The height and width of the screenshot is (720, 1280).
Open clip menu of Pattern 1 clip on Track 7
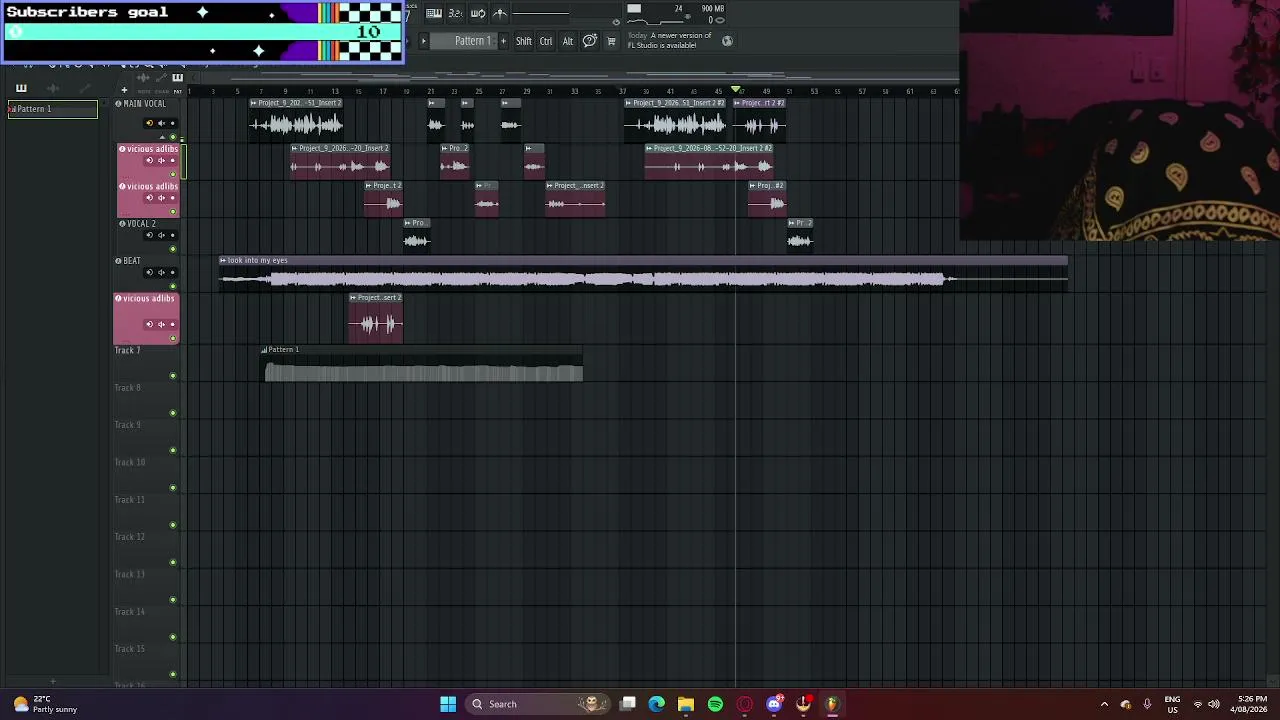point(264,350)
